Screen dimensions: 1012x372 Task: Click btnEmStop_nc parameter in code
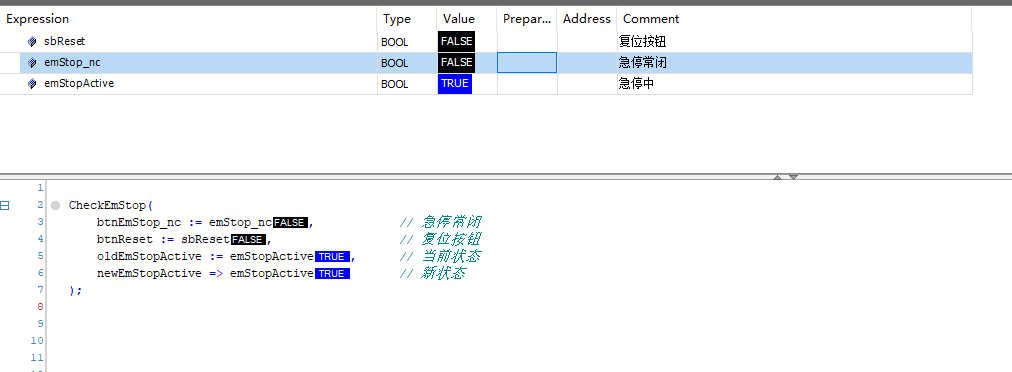(x=139, y=222)
